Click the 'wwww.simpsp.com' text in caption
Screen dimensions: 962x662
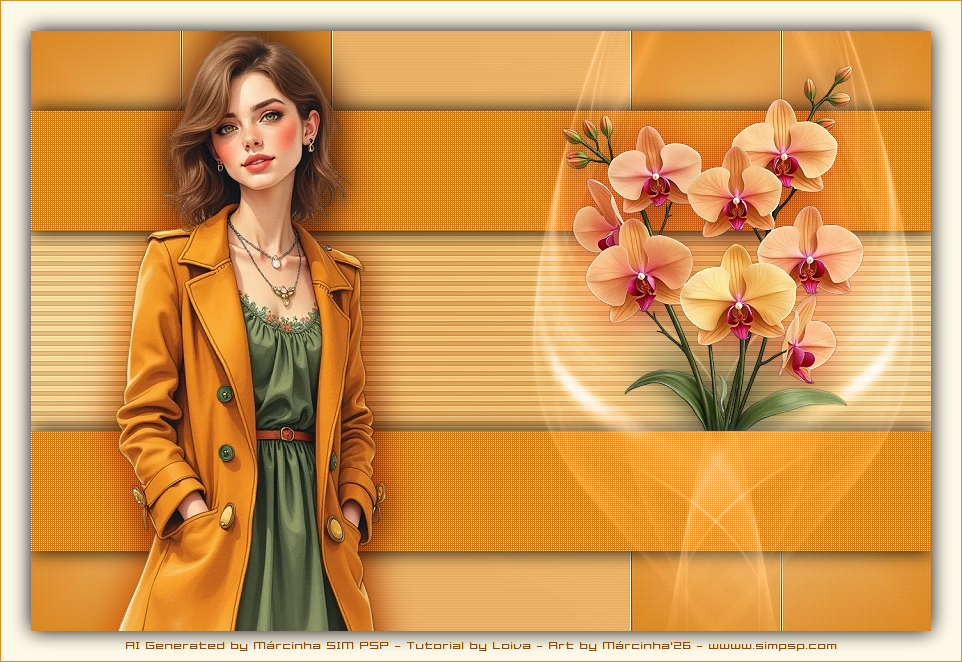[x=772, y=645]
